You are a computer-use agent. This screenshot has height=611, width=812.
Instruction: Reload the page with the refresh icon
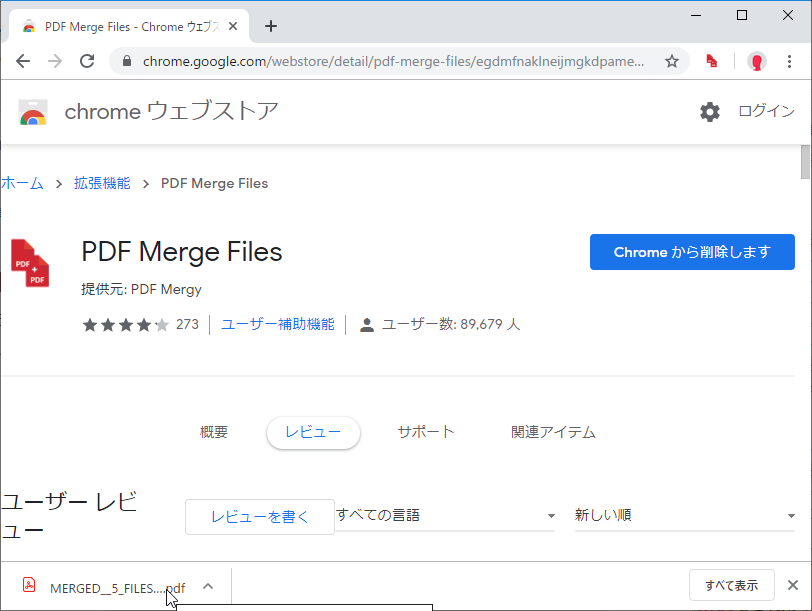coord(87,61)
